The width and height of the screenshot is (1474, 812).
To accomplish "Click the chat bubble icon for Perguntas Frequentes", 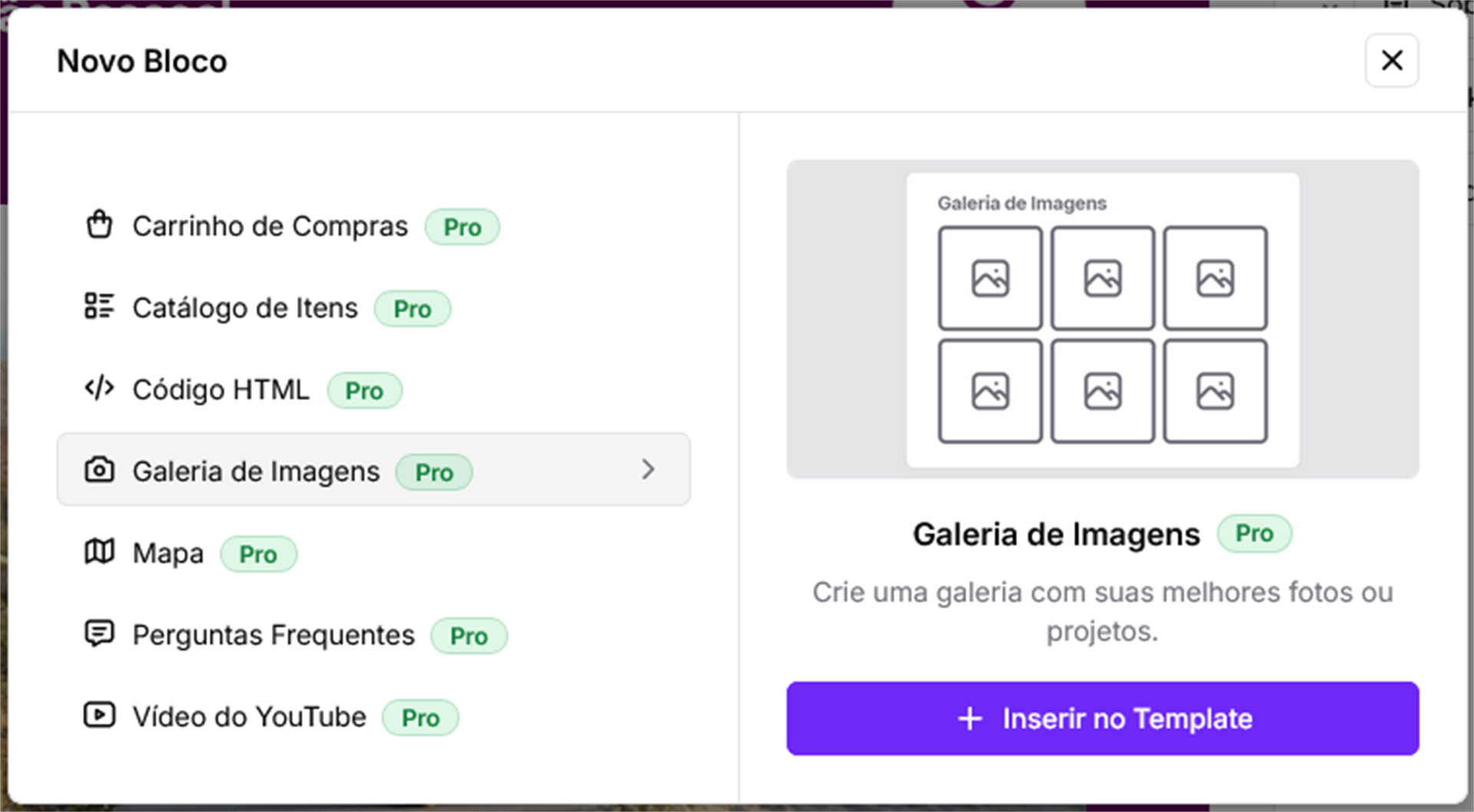I will point(99,633).
